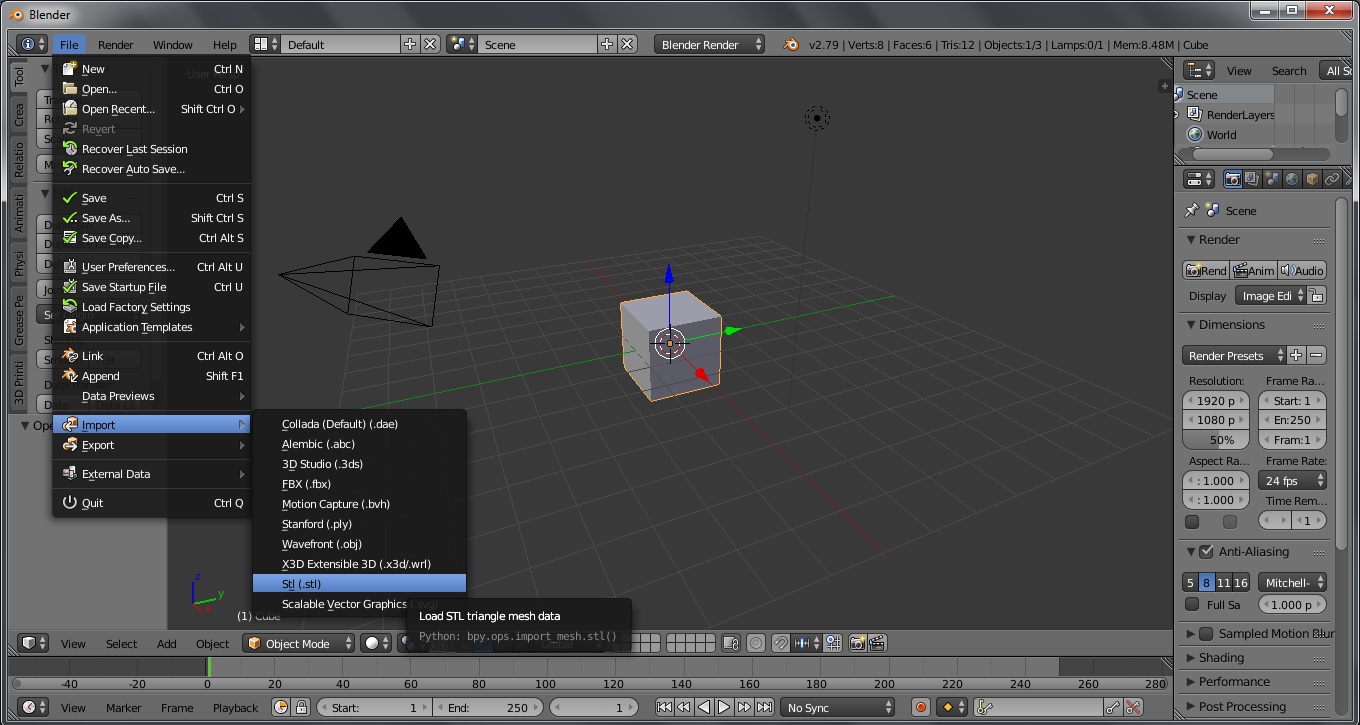The width and height of the screenshot is (1360, 725).
Task: Jump to next keyframe in timeline
Action: (x=744, y=707)
